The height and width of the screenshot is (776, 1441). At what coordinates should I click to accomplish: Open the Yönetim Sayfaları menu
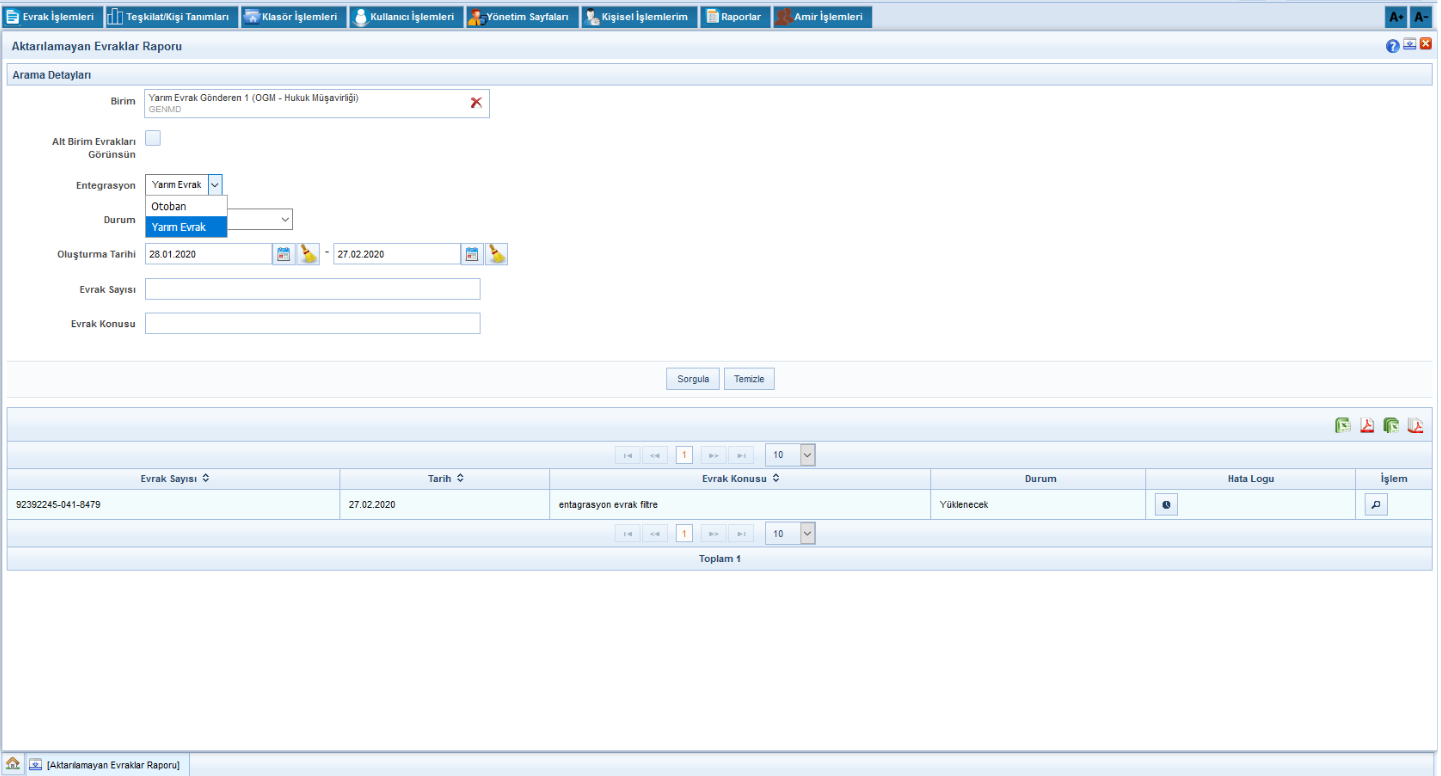coord(522,17)
